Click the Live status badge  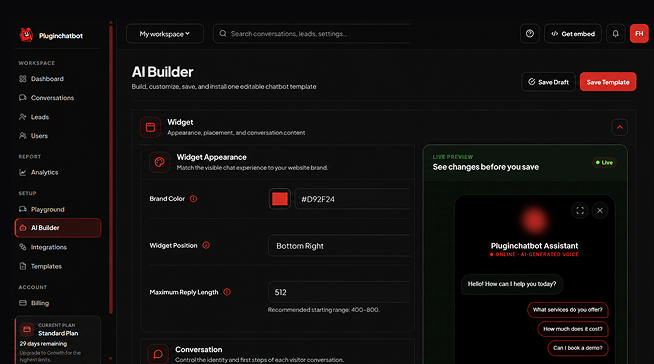[604, 163]
